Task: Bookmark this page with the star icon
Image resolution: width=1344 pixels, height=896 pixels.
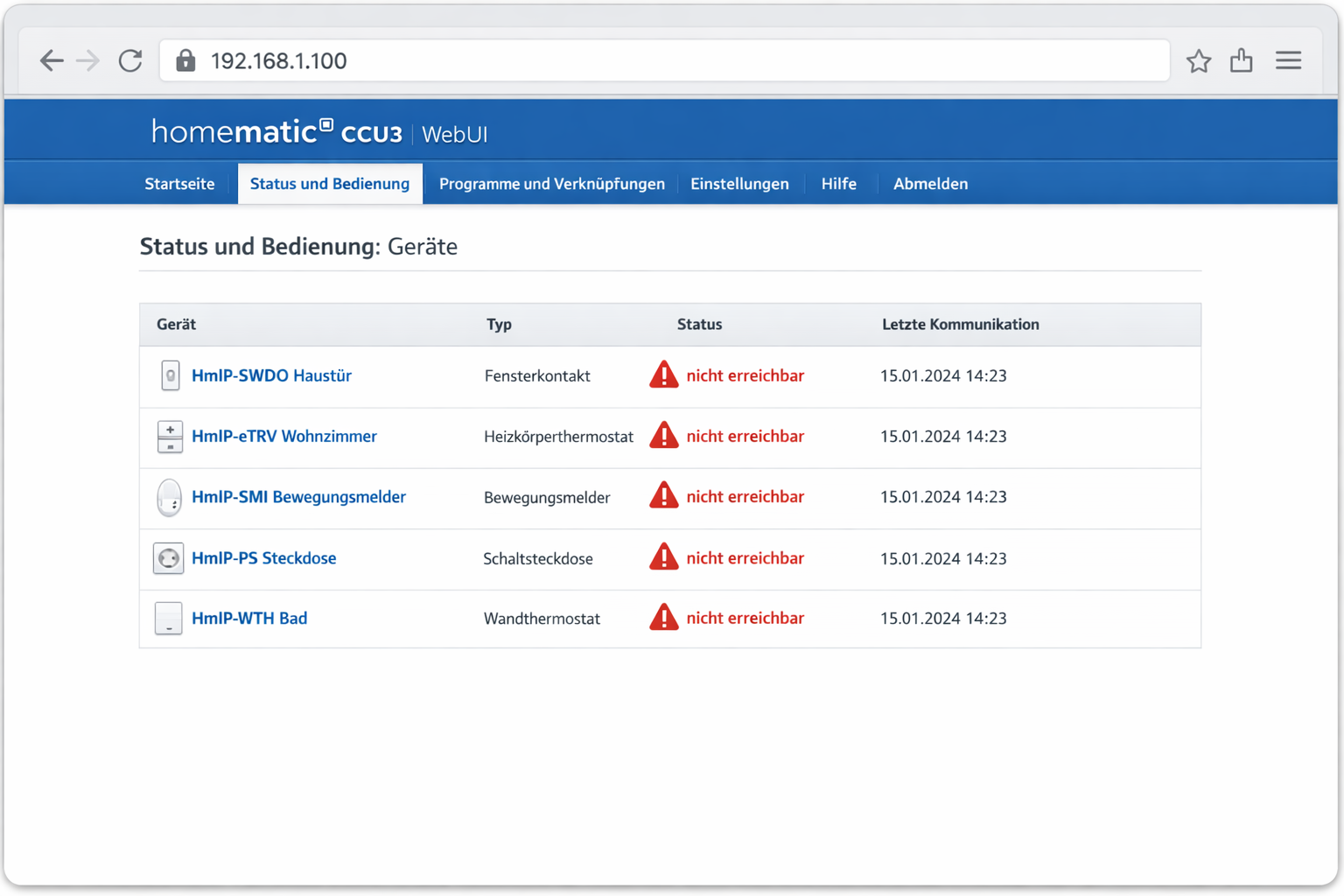Action: pos(1198,60)
